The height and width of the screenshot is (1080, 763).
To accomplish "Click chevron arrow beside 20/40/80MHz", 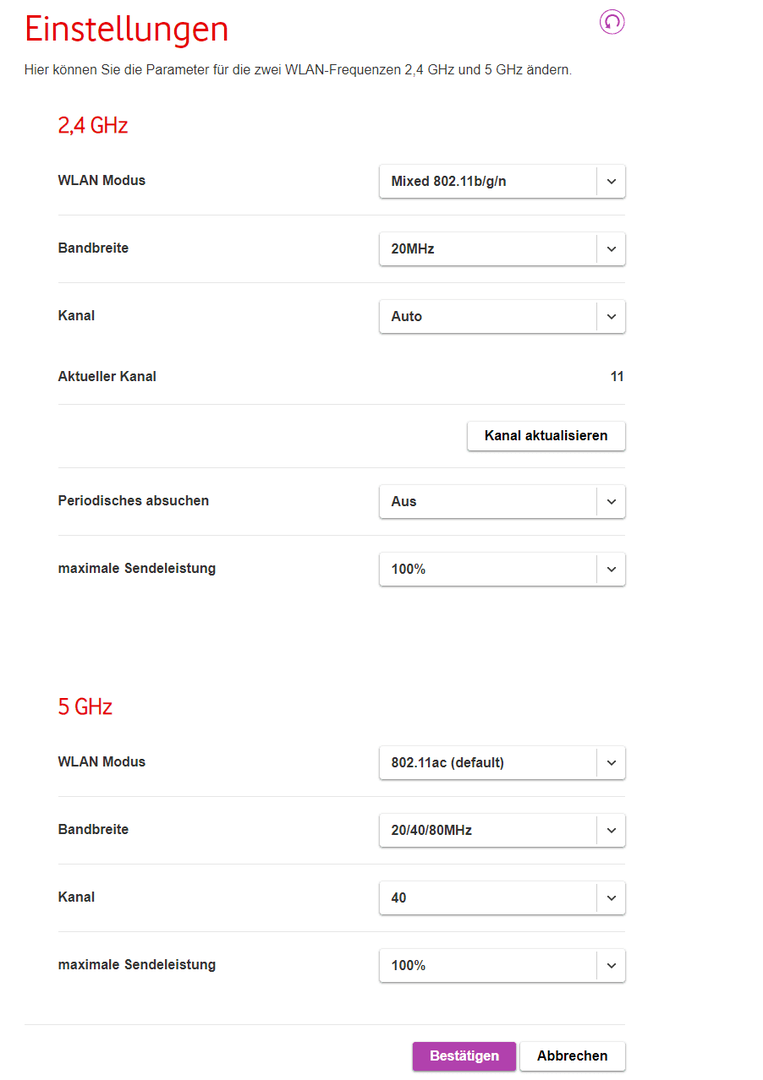I will tap(612, 831).
